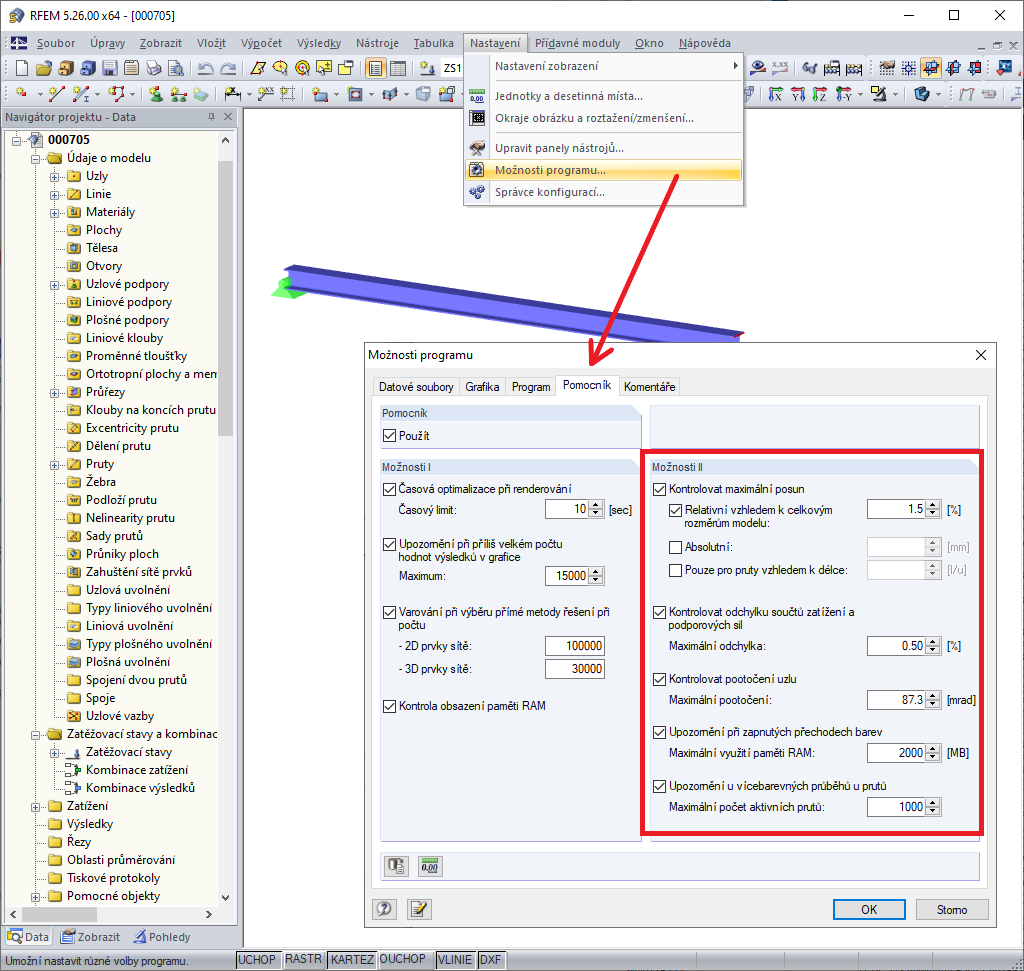Toggle Časová optimalizace při renderování checkbox
Screen dimensions: 1024x971
pyautogui.click(x=389, y=489)
